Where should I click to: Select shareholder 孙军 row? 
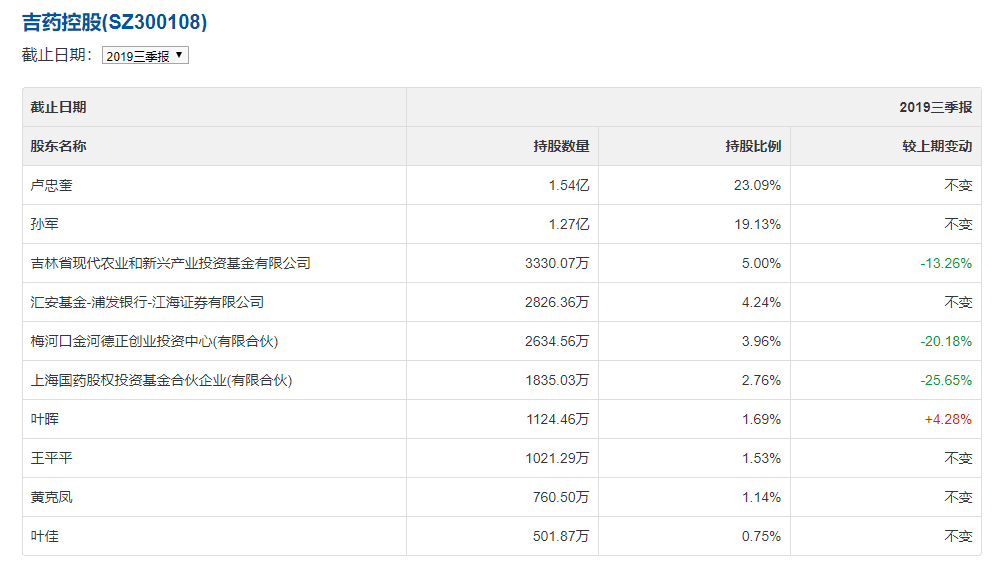(x=45, y=224)
